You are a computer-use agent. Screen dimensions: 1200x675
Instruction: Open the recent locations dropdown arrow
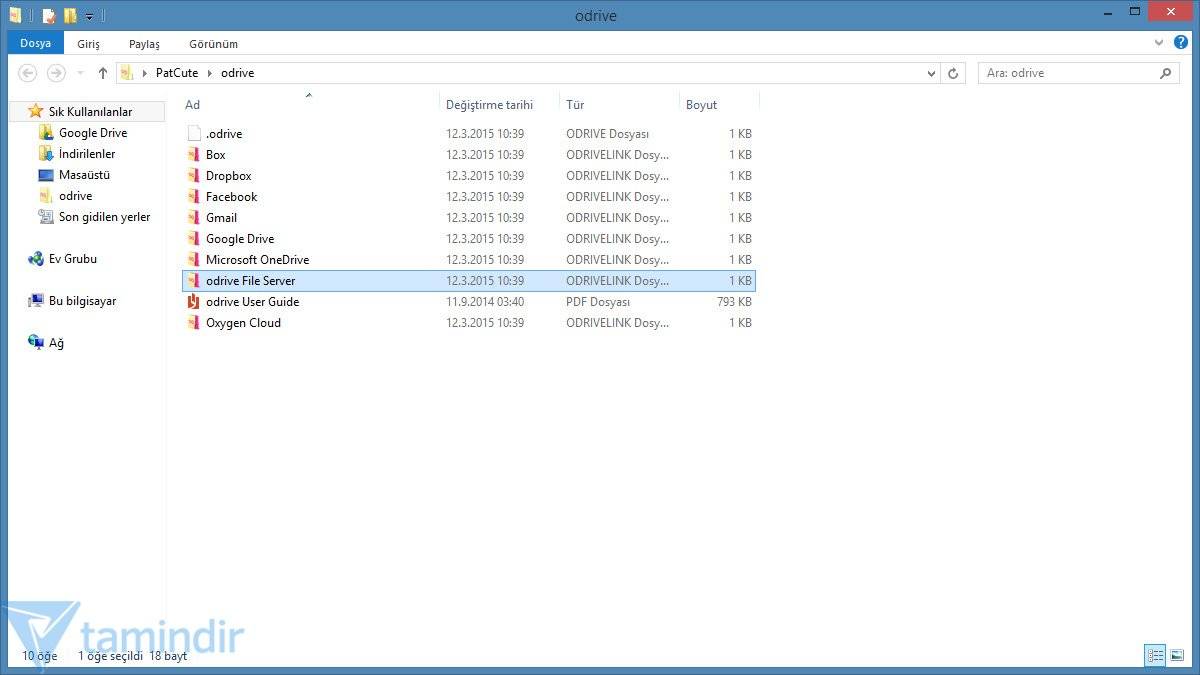click(80, 73)
